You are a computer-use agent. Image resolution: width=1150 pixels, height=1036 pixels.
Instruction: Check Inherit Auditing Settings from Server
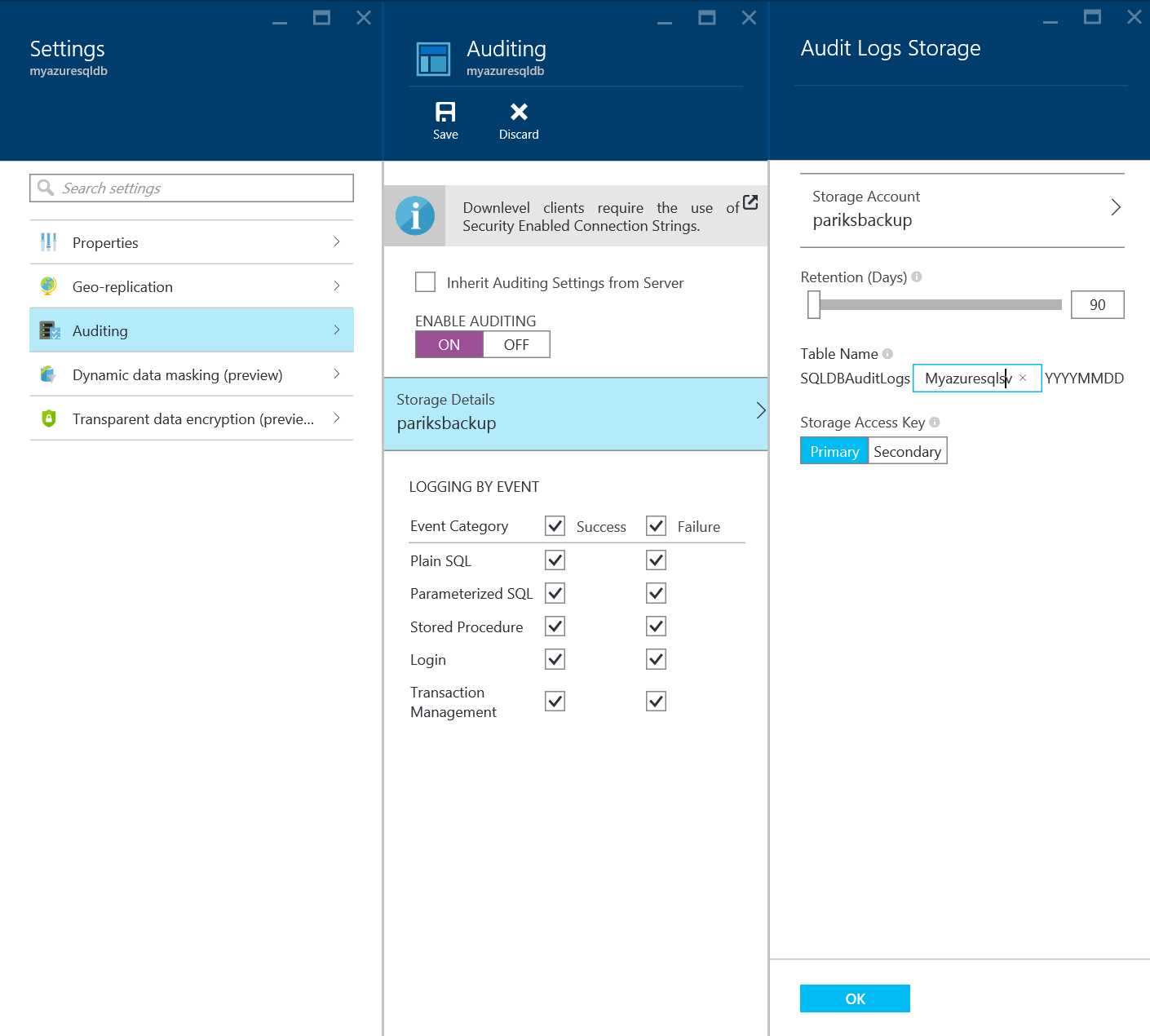tap(425, 281)
